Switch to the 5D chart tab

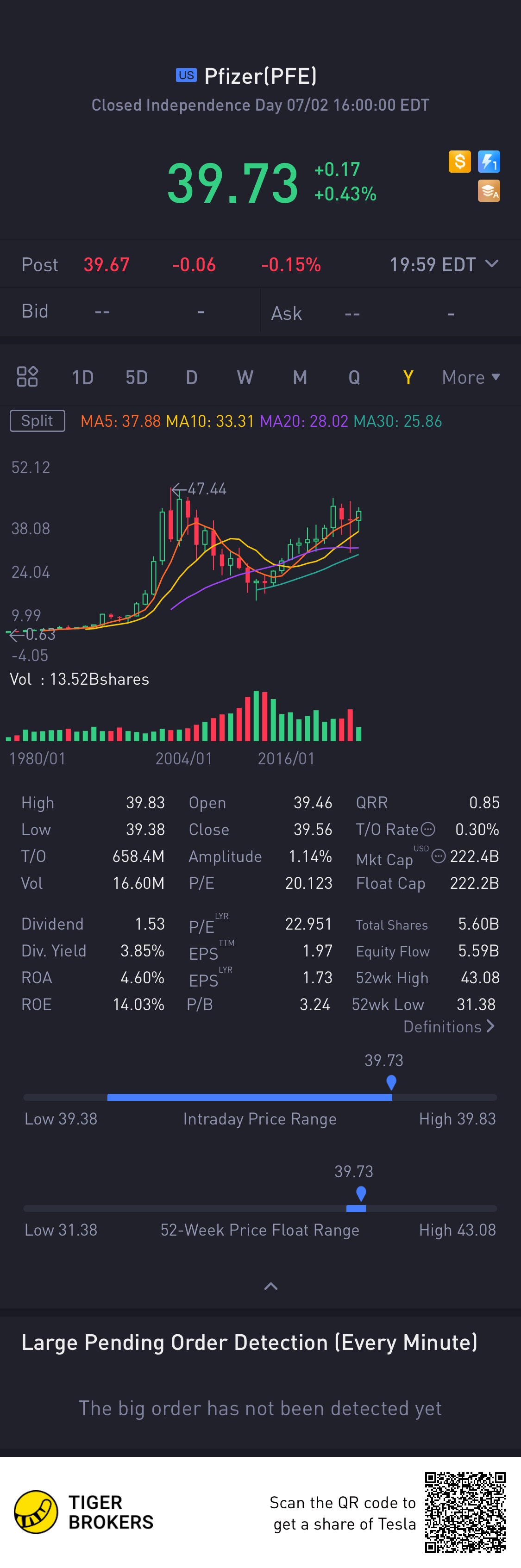coord(136,377)
